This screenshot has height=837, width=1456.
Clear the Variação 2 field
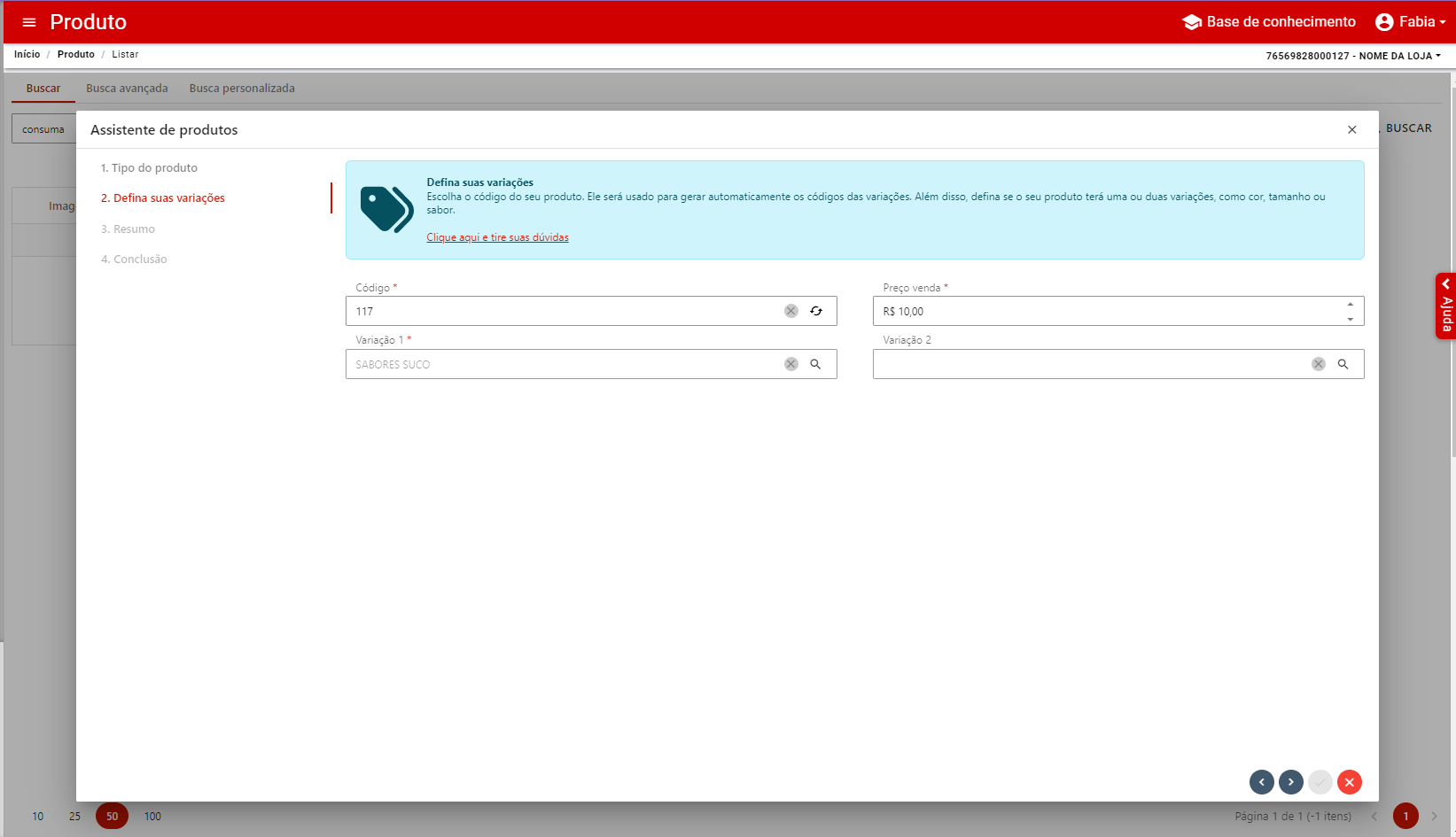pos(1318,364)
